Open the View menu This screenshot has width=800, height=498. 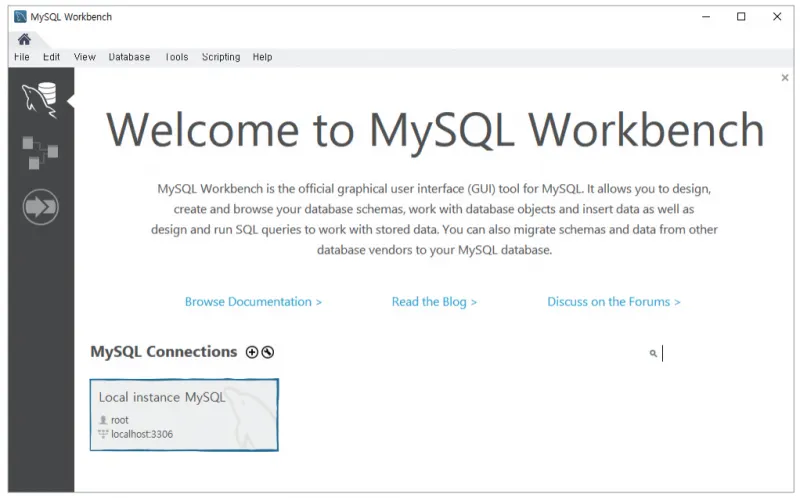85,57
